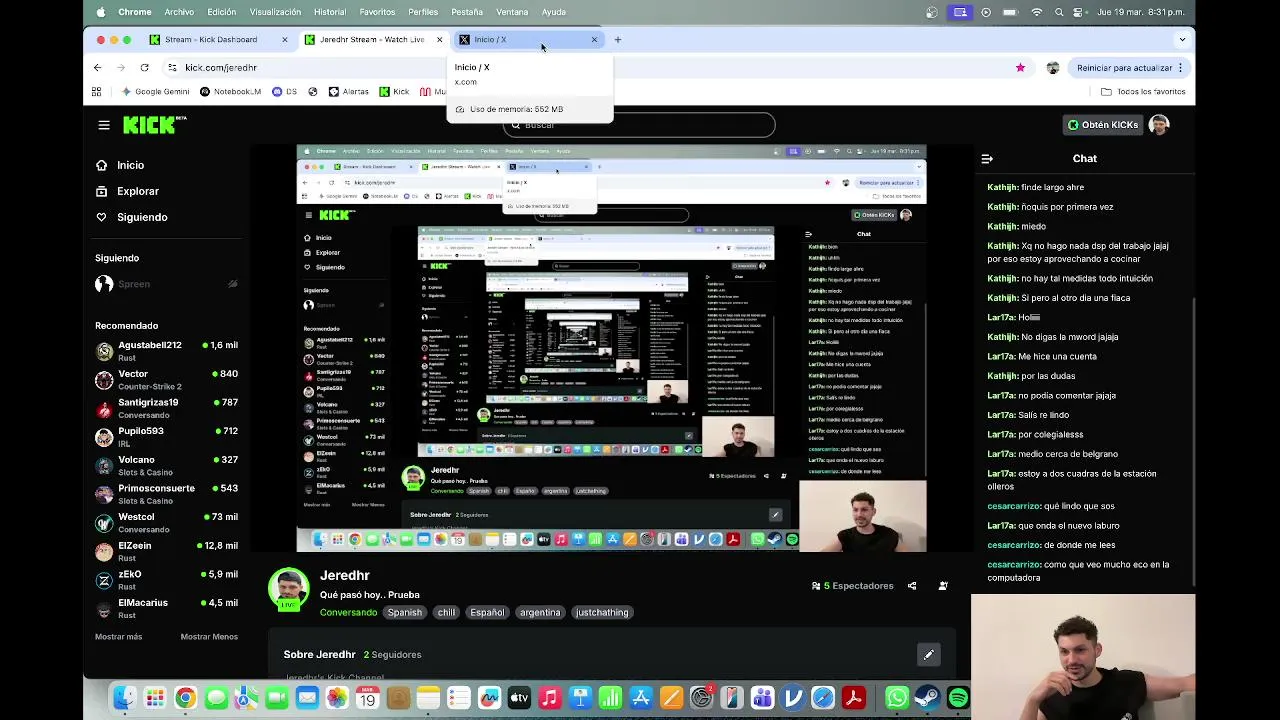Open Freeform in the Dock
This screenshot has height=720, width=1280.
click(x=489, y=698)
